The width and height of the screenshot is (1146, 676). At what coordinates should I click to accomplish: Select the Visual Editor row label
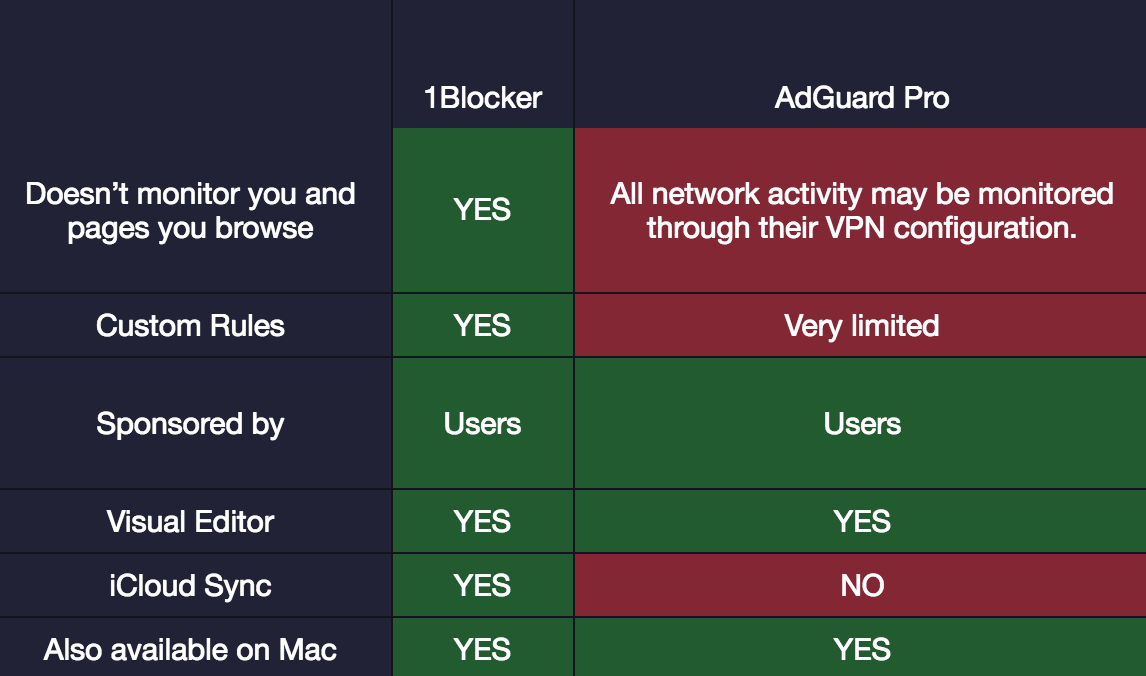coord(190,522)
